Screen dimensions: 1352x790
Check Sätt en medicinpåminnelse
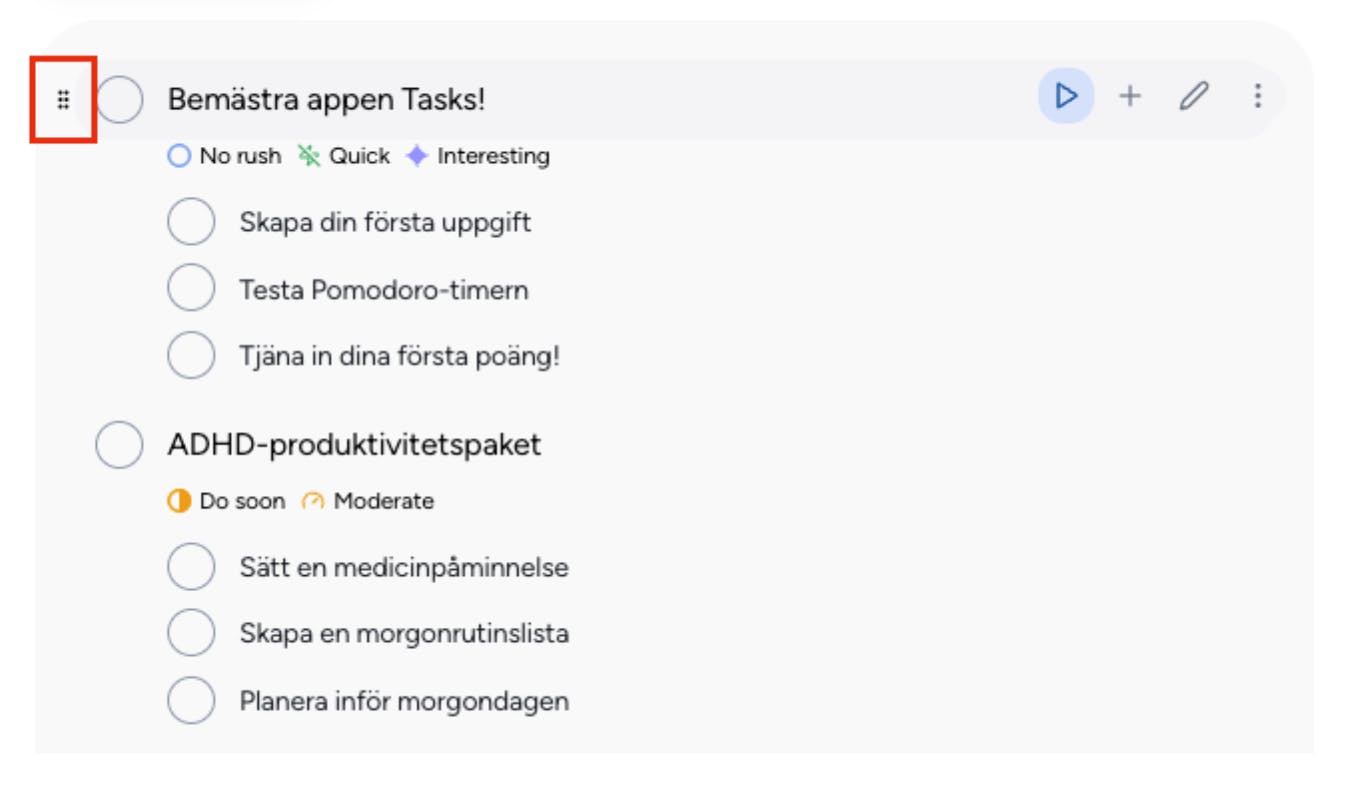pos(191,567)
